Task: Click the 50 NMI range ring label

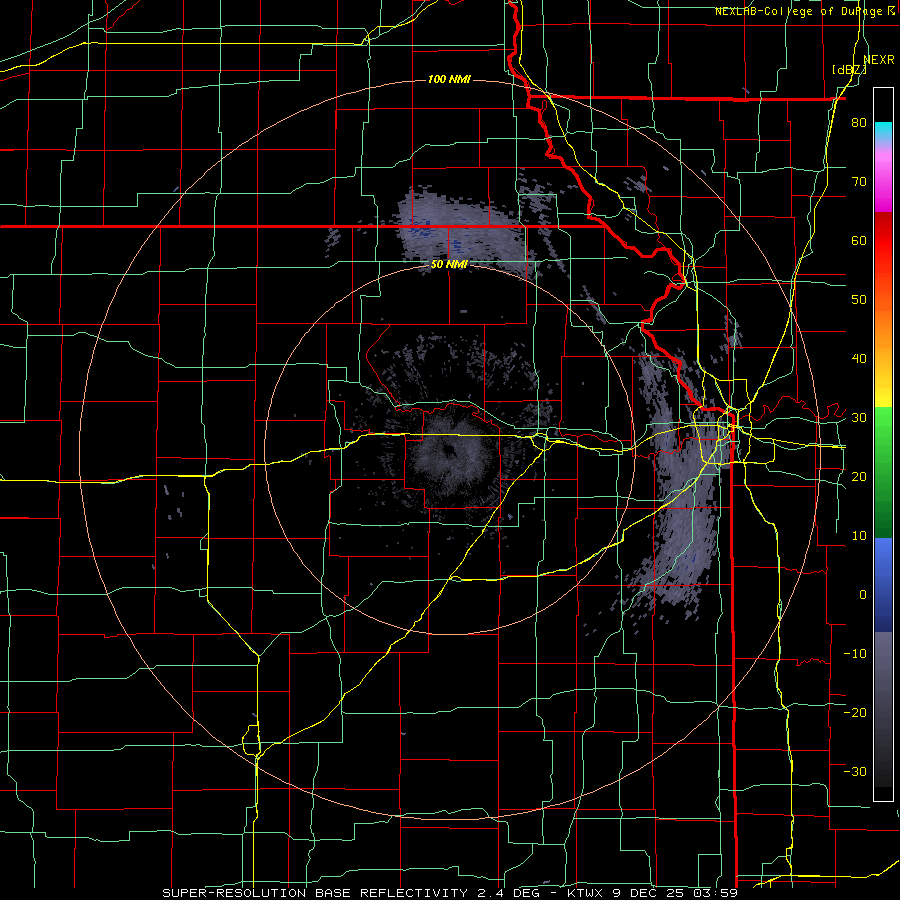Action: pos(449,264)
